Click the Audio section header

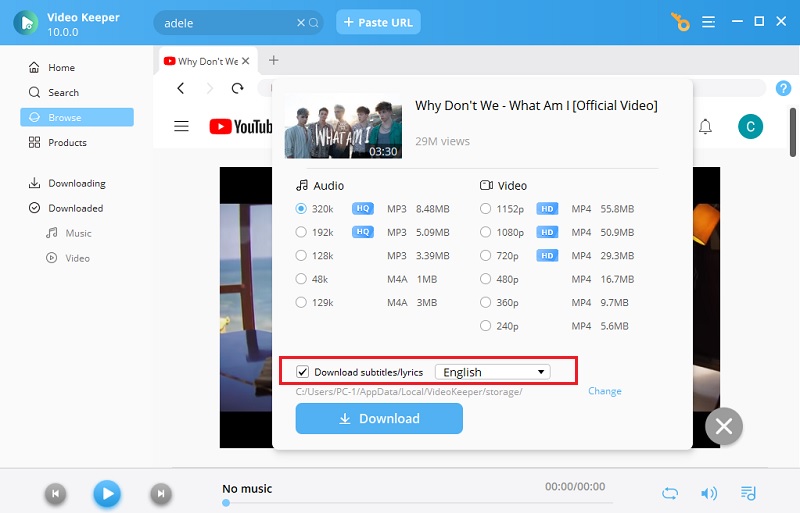coord(320,185)
